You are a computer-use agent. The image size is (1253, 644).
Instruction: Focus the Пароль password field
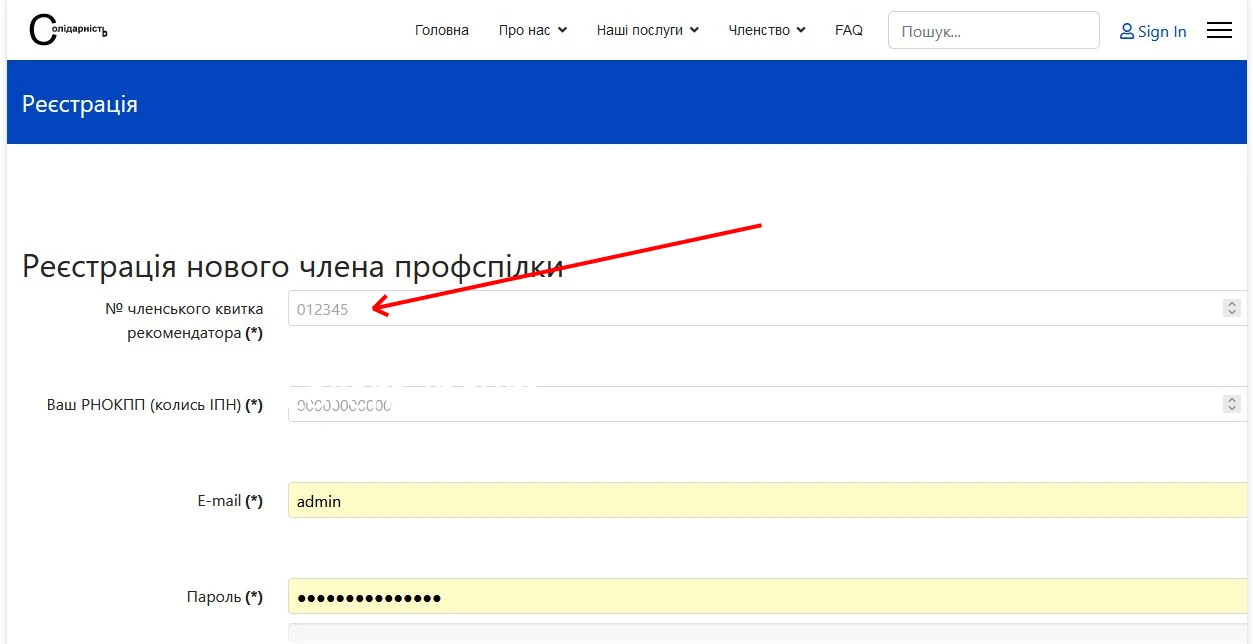coord(767,596)
